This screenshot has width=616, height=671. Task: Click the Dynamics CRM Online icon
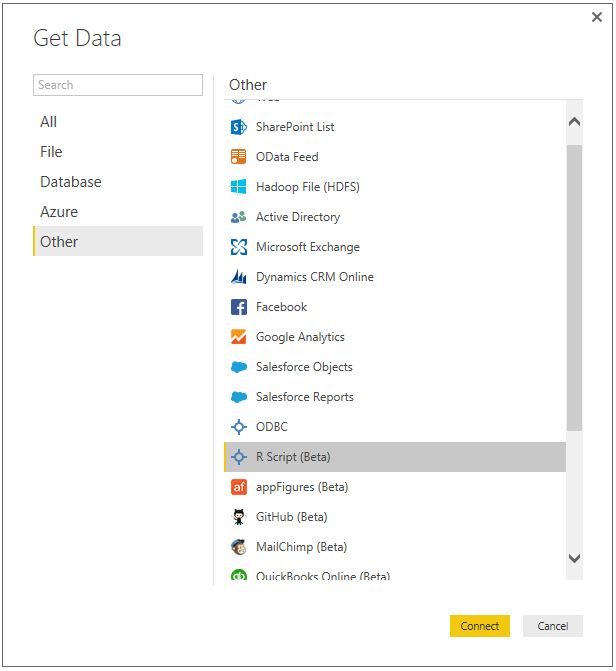[238, 277]
